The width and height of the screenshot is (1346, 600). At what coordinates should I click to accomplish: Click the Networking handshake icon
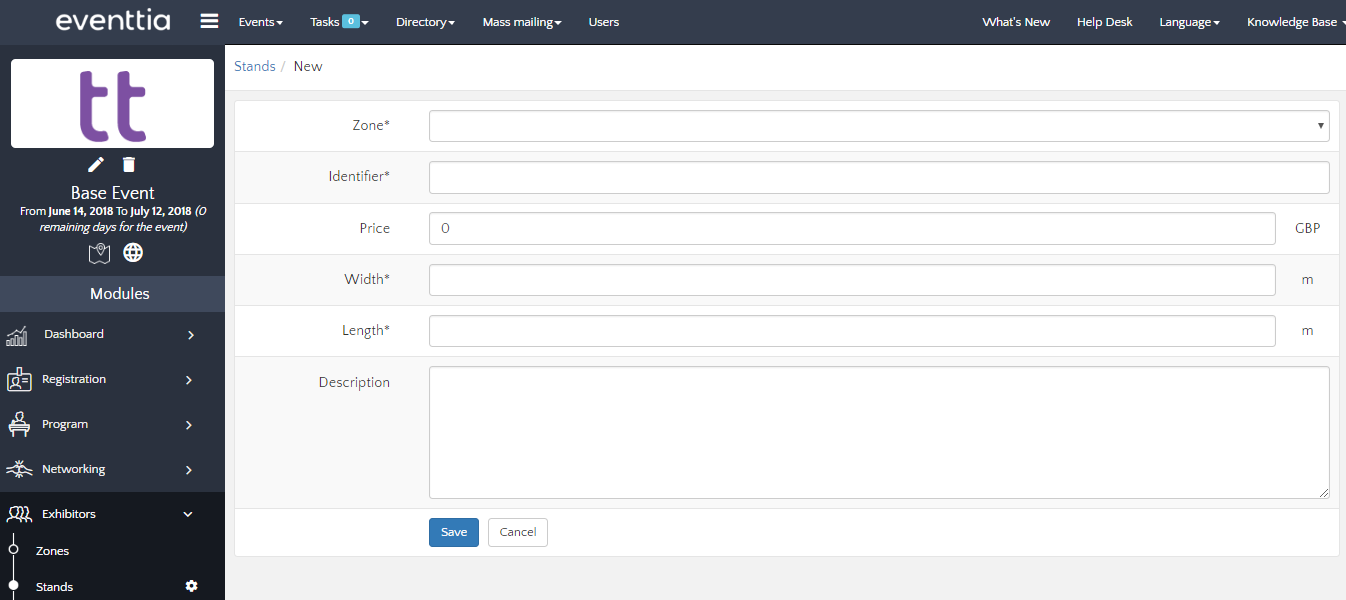(x=19, y=469)
